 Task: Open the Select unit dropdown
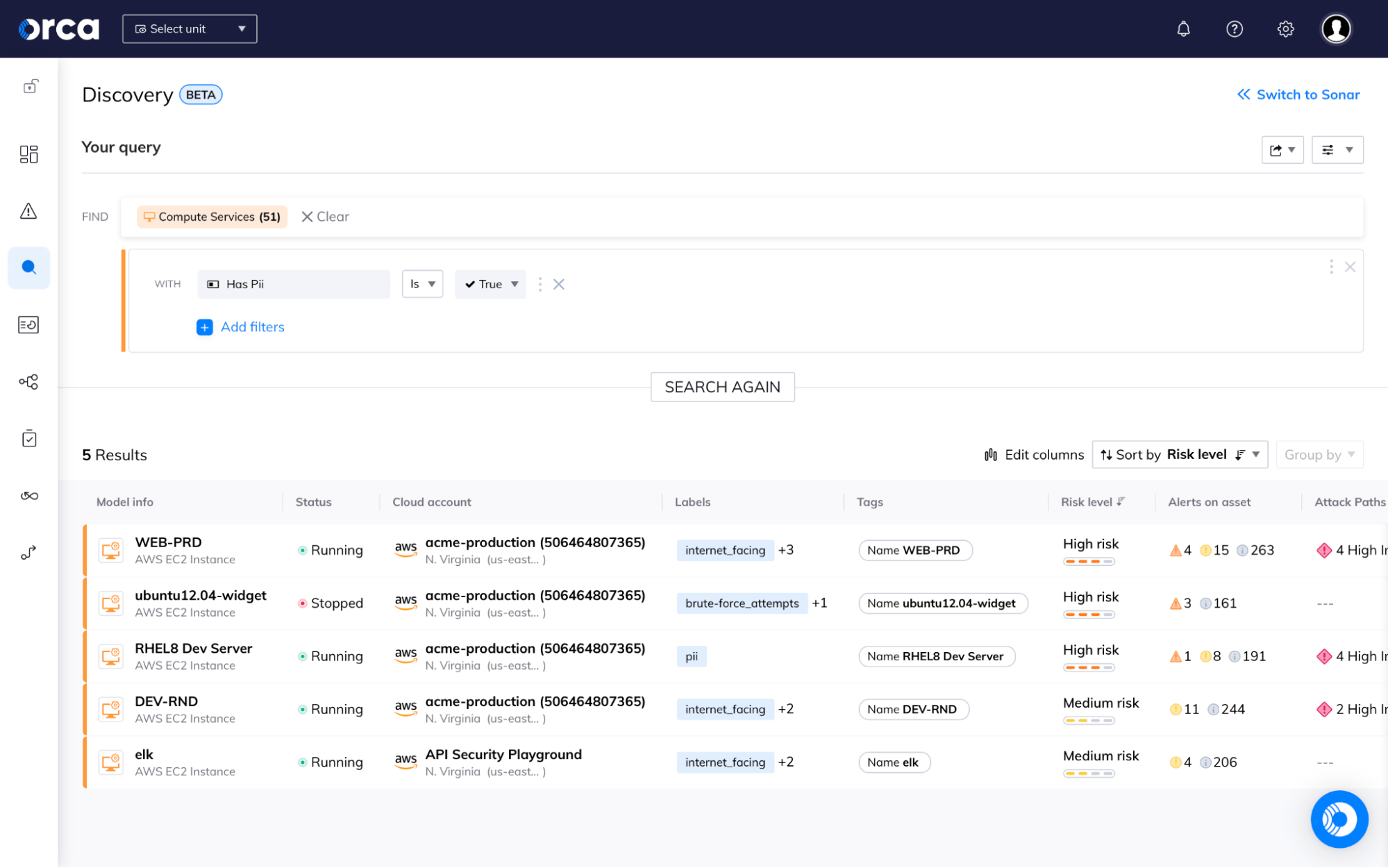(x=189, y=28)
